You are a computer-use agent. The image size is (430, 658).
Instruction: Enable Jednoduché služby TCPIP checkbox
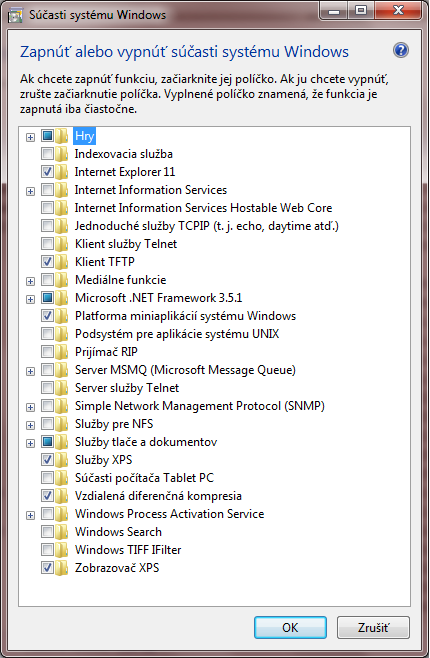[47, 226]
